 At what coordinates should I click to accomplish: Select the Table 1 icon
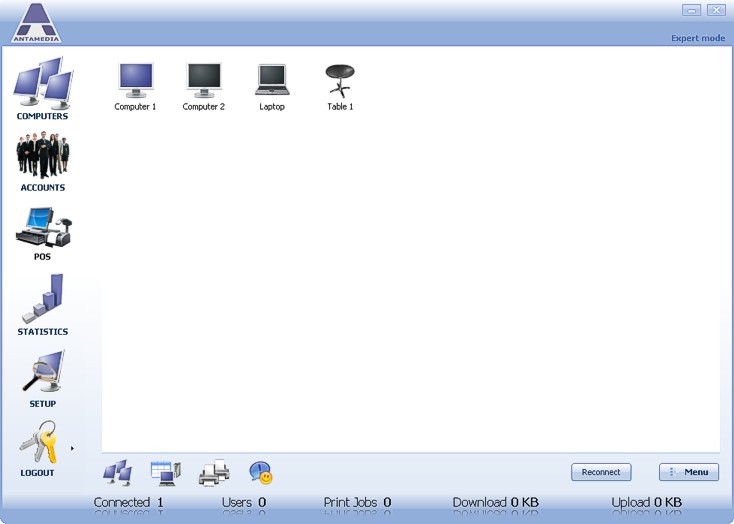pos(340,81)
